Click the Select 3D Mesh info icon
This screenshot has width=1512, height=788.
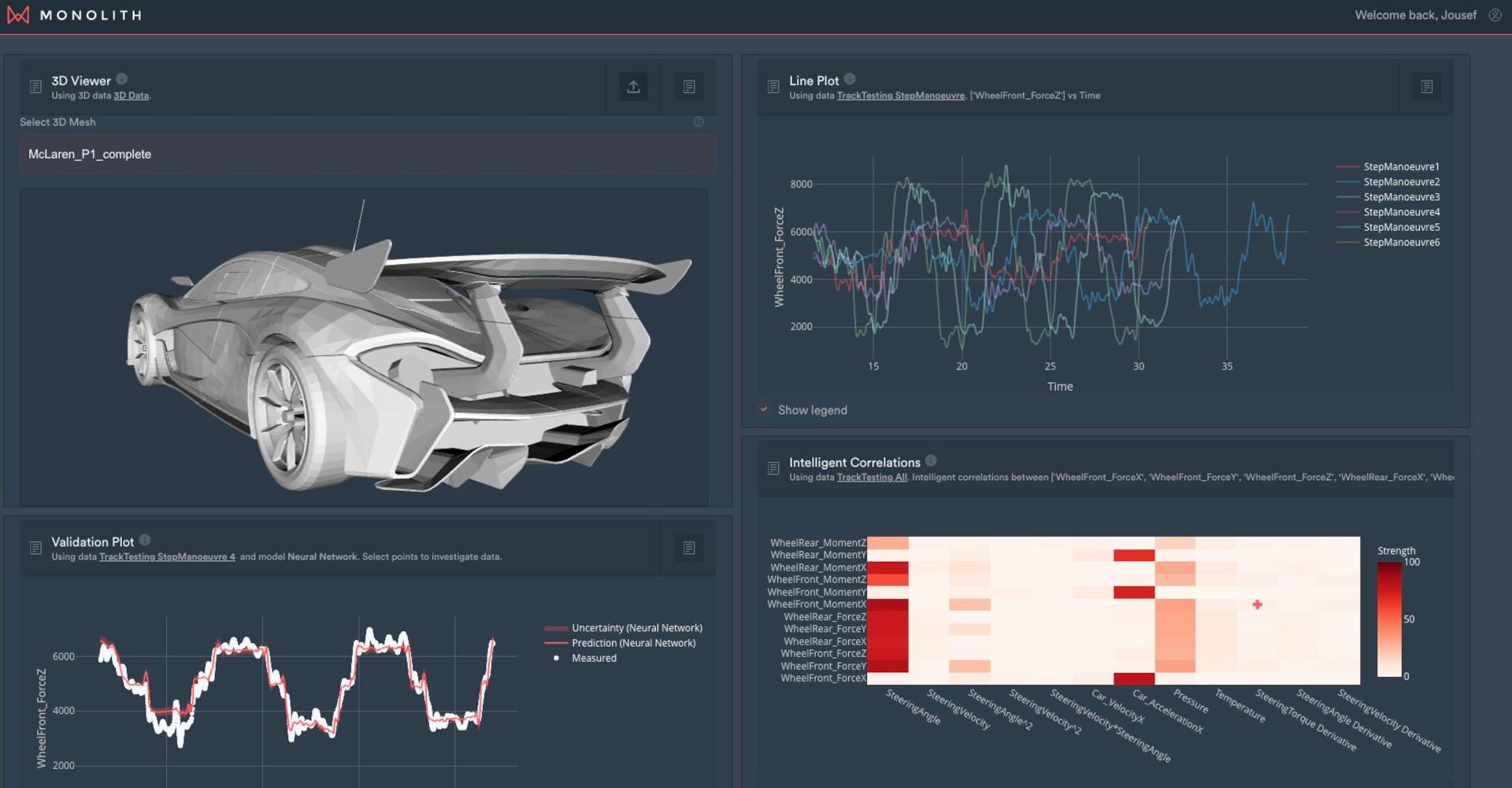click(699, 122)
